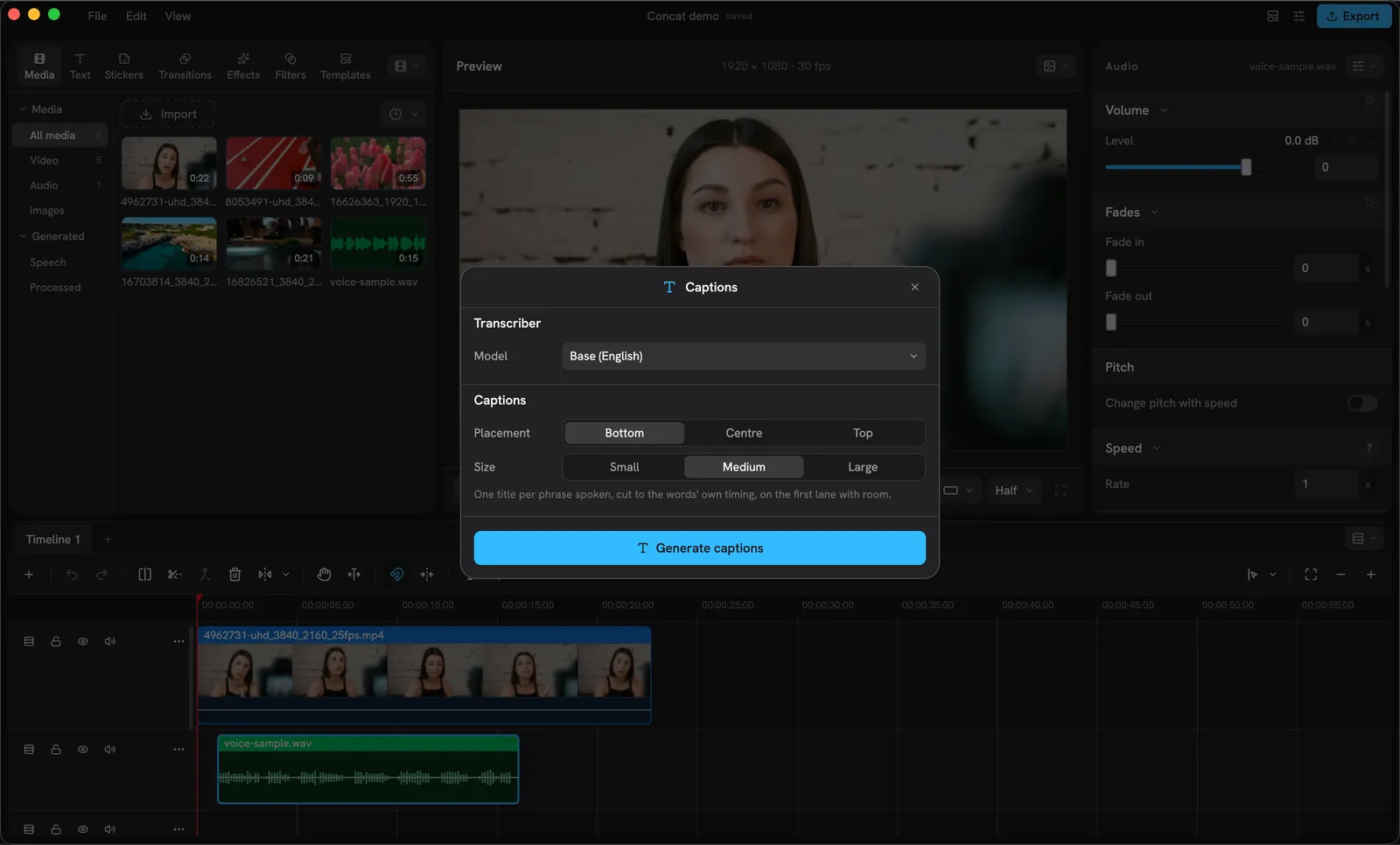Open the clock history dropdown beside Import
This screenshot has height=845, width=1400.
pyautogui.click(x=403, y=115)
